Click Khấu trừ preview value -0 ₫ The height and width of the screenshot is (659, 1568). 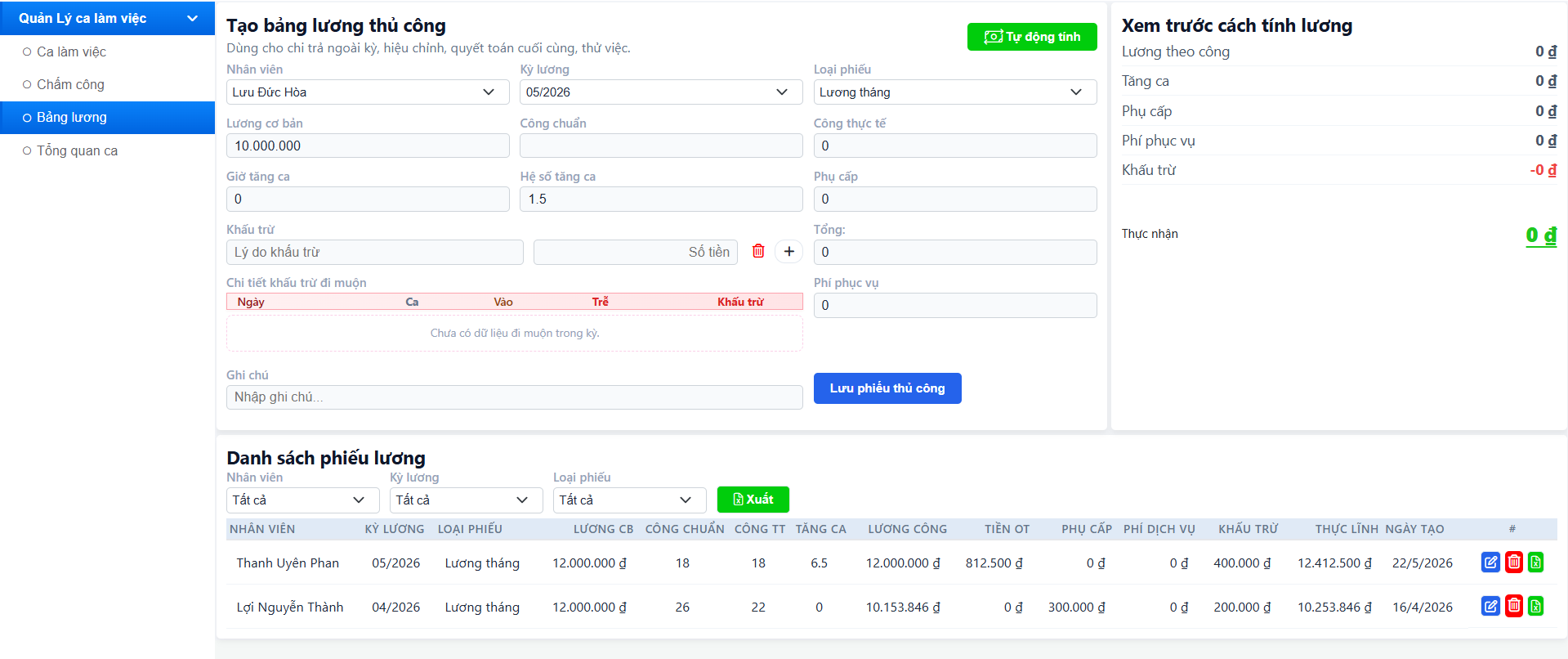tap(1543, 170)
